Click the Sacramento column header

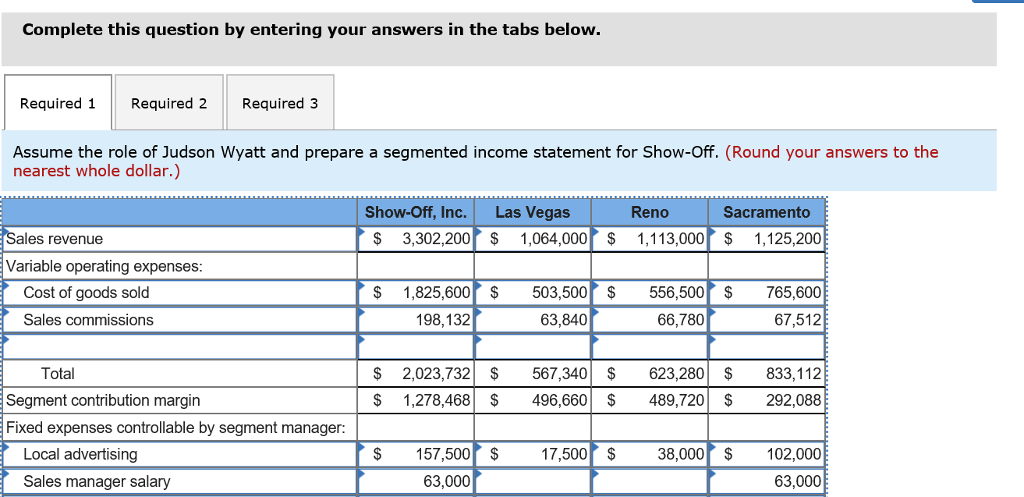click(767, 212)
